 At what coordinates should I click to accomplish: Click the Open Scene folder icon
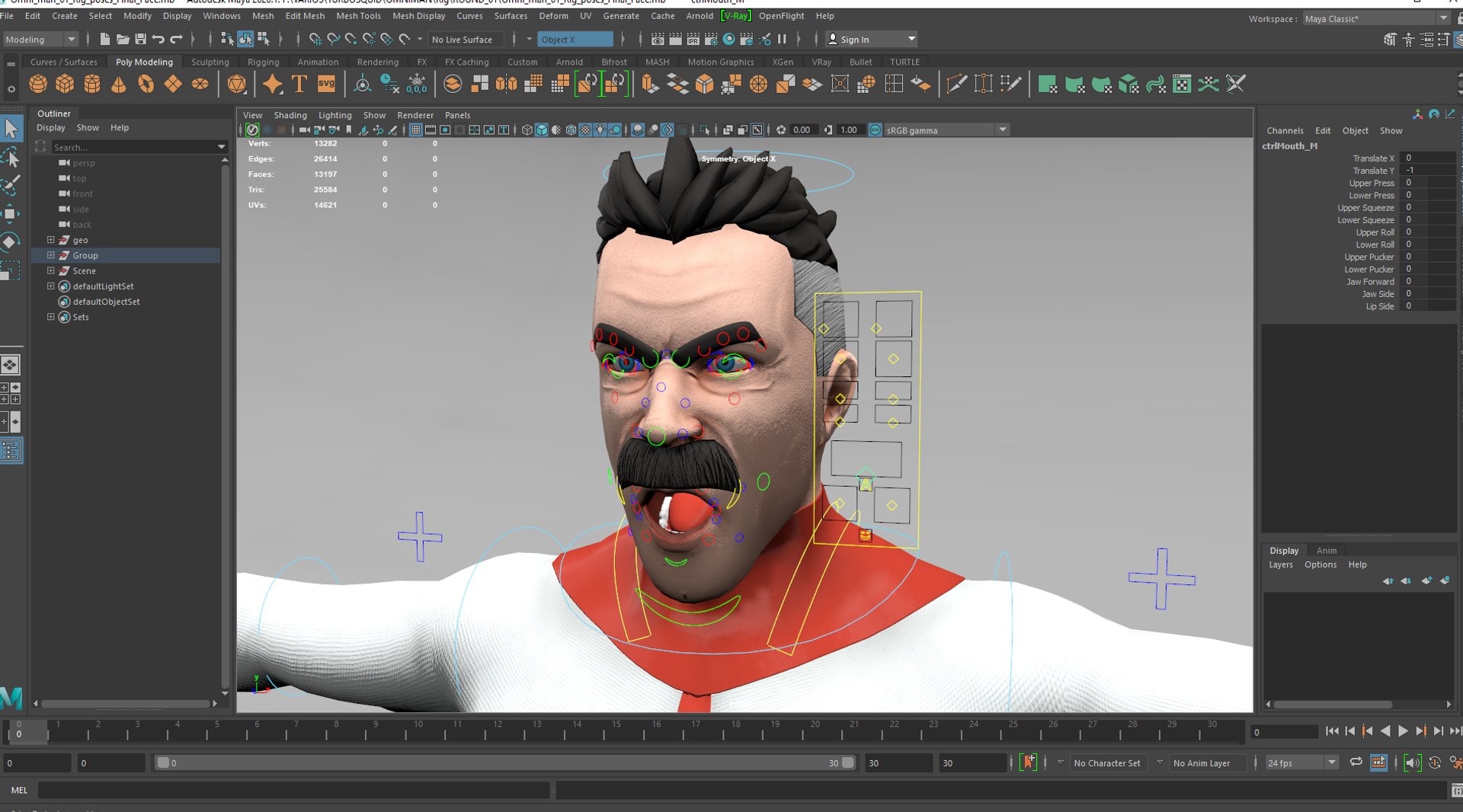click(123, 39)
